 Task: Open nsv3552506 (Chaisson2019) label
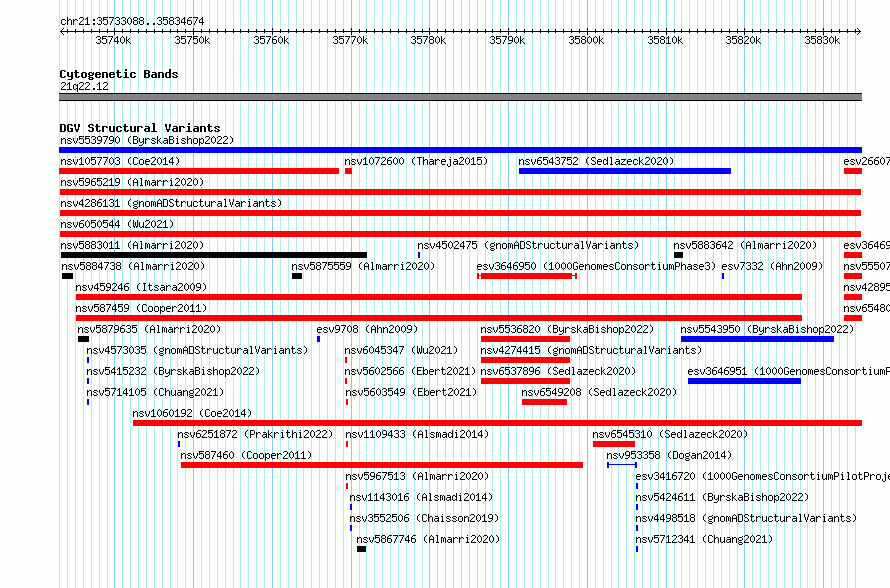[424, 518]
